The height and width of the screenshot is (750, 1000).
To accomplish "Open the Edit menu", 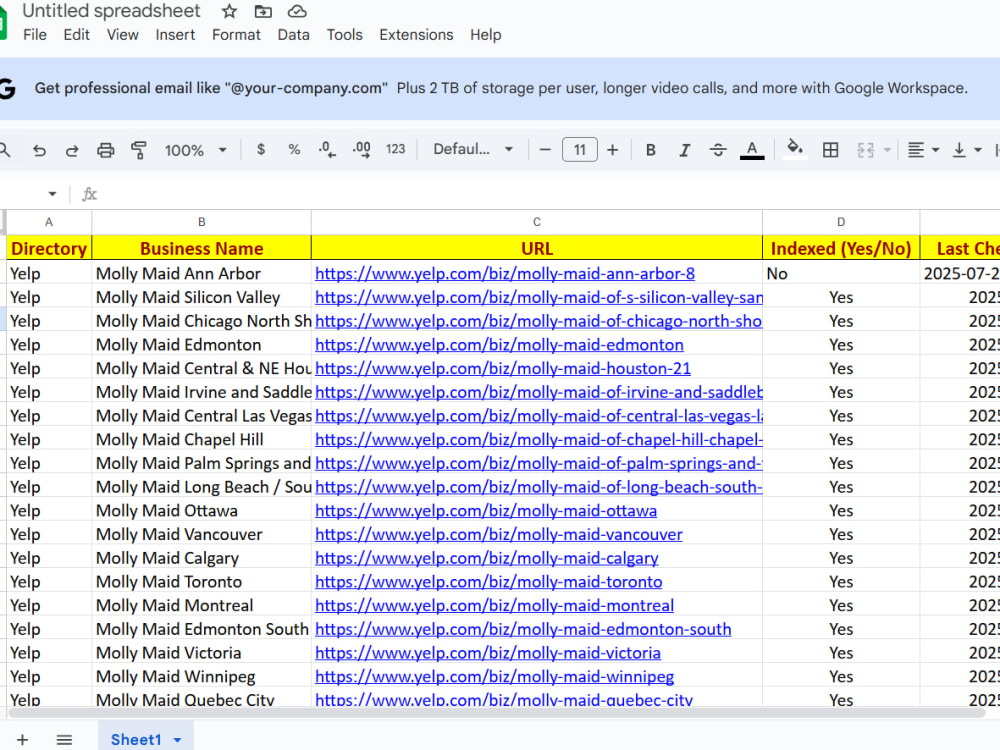I will pos(77,35).
